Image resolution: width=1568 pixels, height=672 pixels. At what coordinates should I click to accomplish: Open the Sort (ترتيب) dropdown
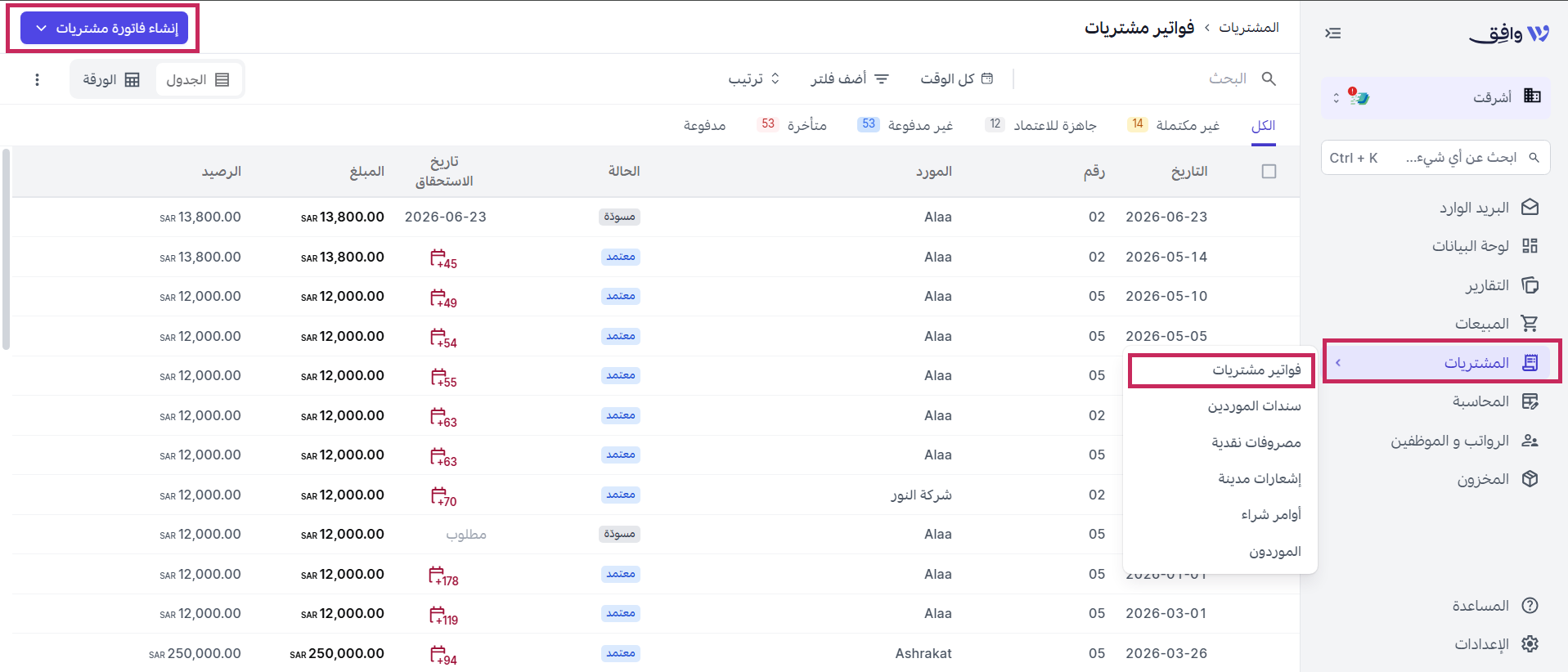pyautogui.click(x=754, y=78)
